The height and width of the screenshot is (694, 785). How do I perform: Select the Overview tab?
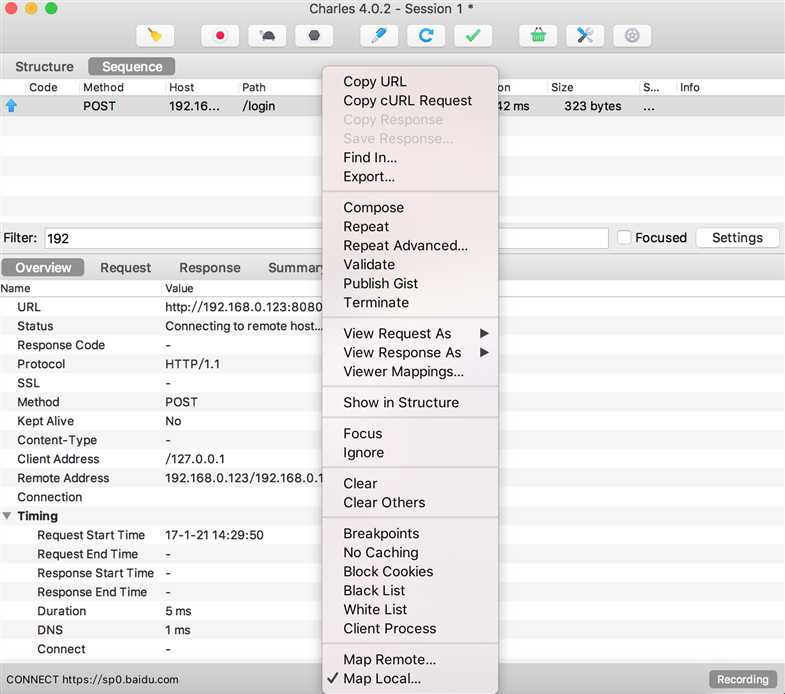coord(43,267)
